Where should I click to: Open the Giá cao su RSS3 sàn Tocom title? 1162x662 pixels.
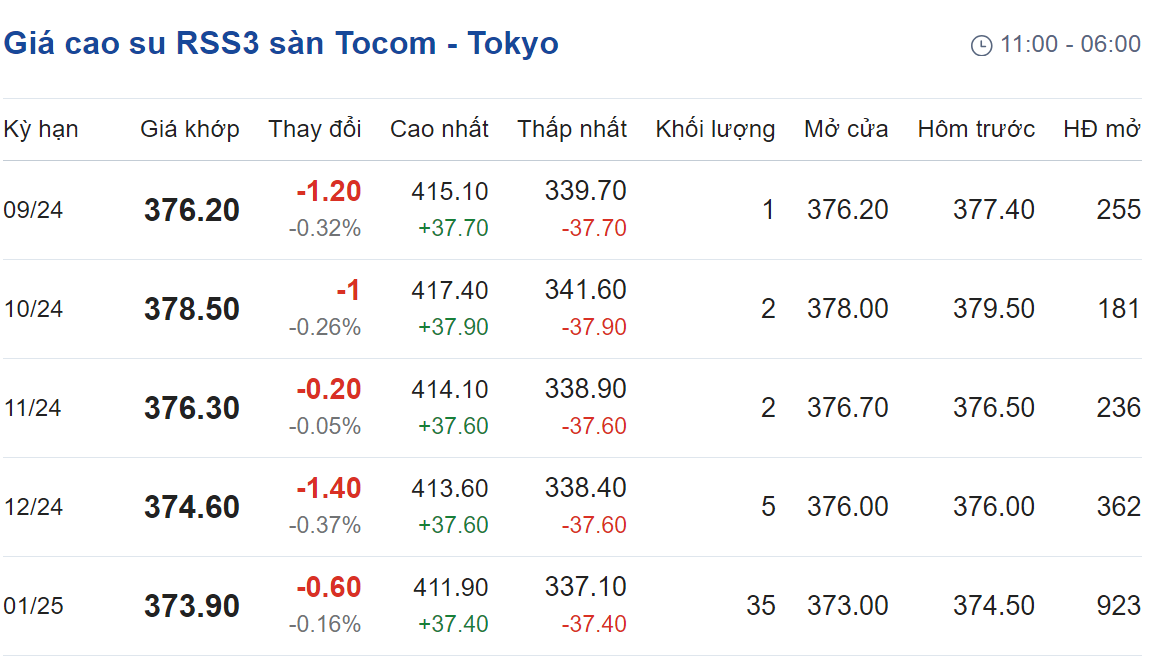click(281, 43)
